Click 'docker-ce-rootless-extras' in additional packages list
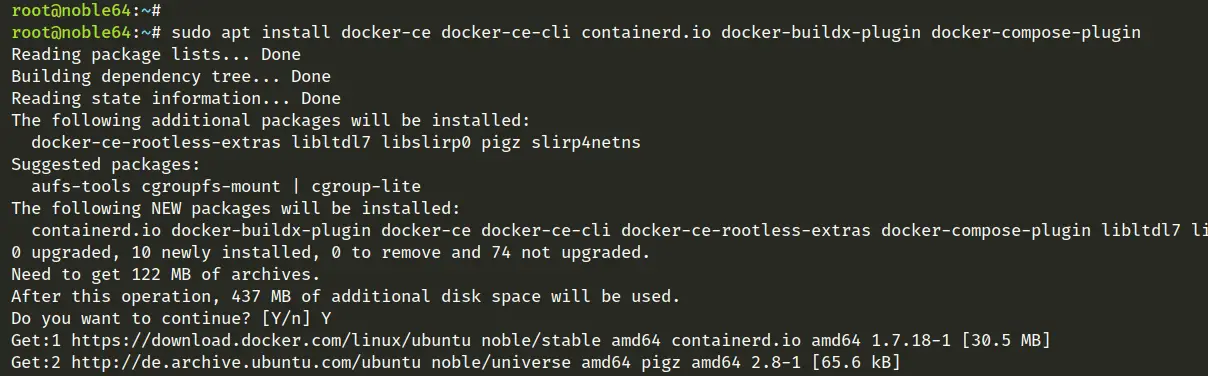1208x376 pixels. pos(156,143)
